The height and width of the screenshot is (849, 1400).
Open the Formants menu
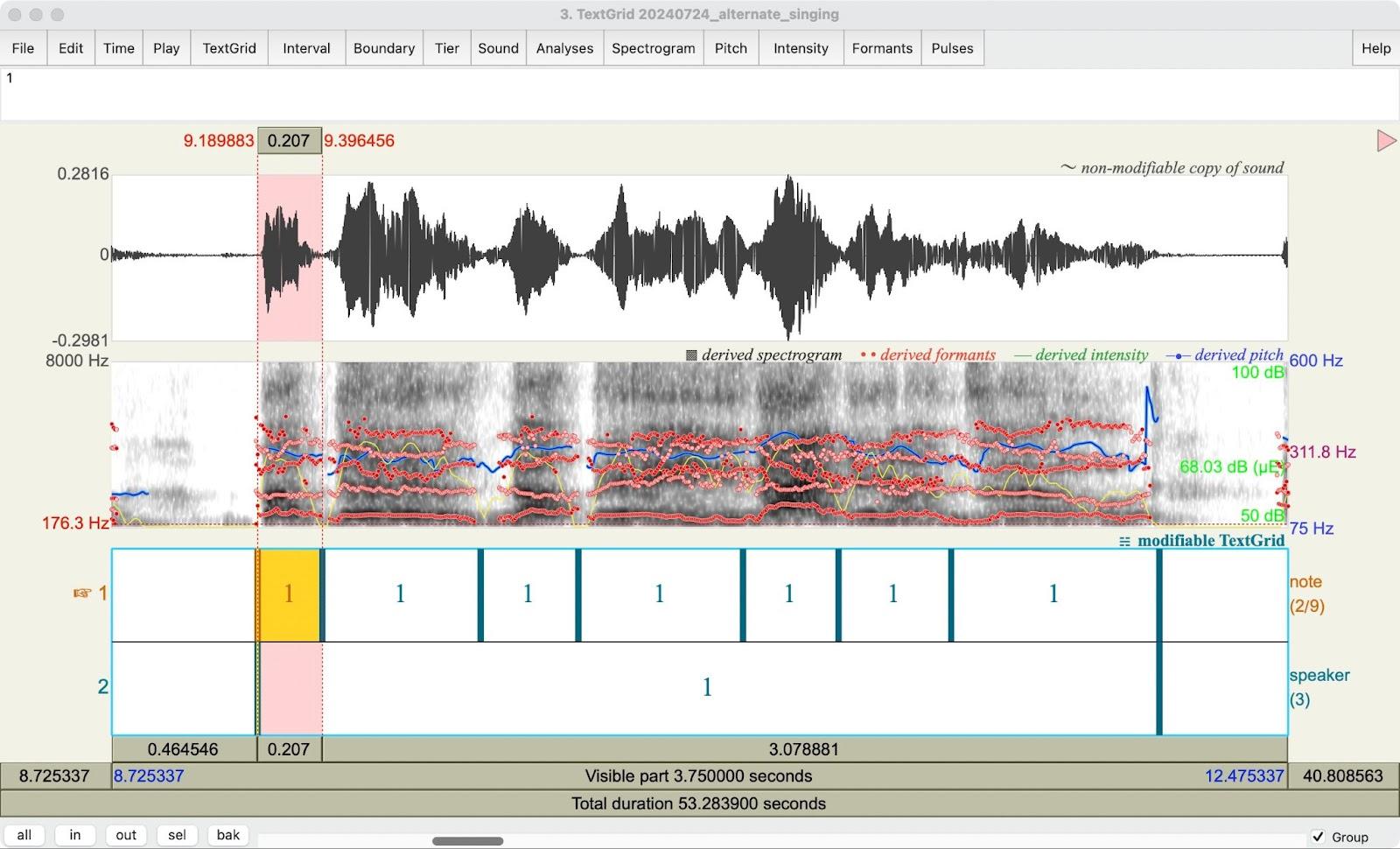881,48
